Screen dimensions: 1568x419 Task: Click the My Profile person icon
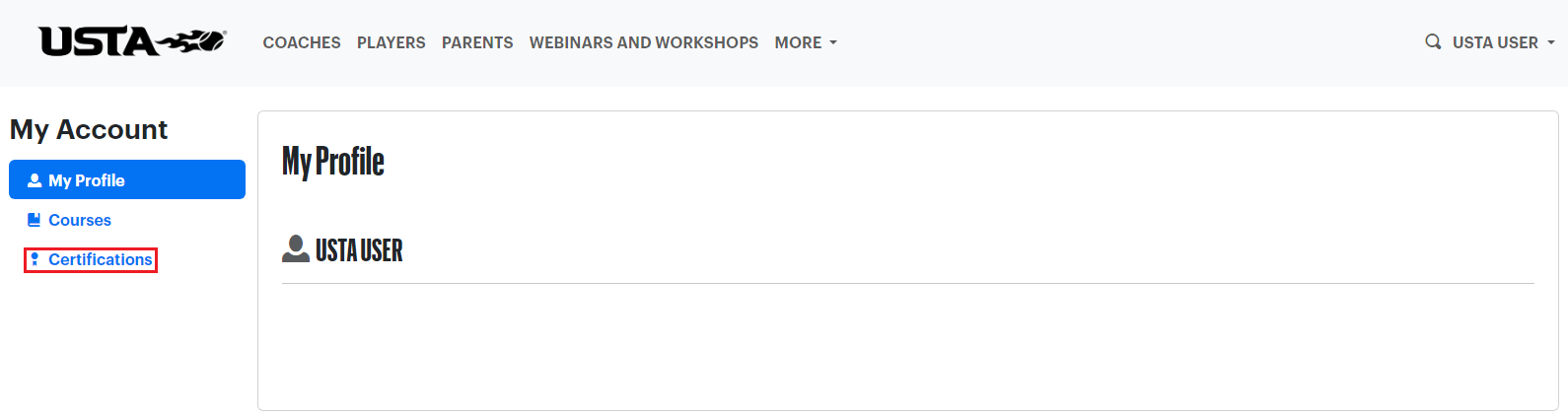click(35, 180)
